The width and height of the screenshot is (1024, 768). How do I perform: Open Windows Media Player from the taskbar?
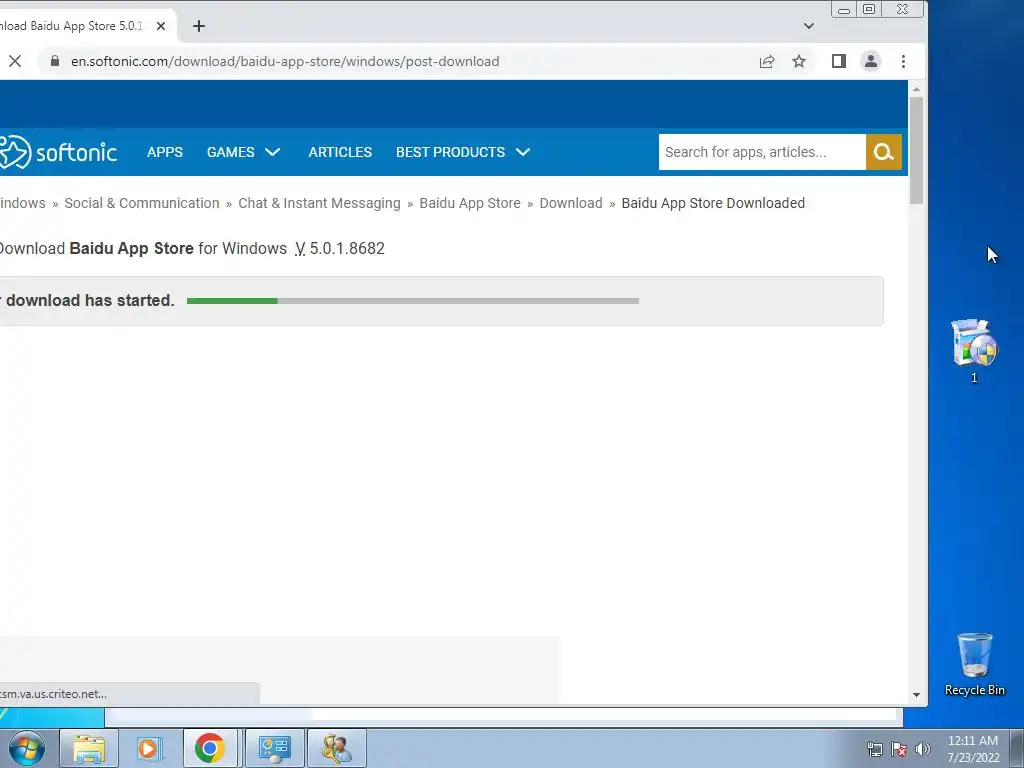[x=149, y=748]
